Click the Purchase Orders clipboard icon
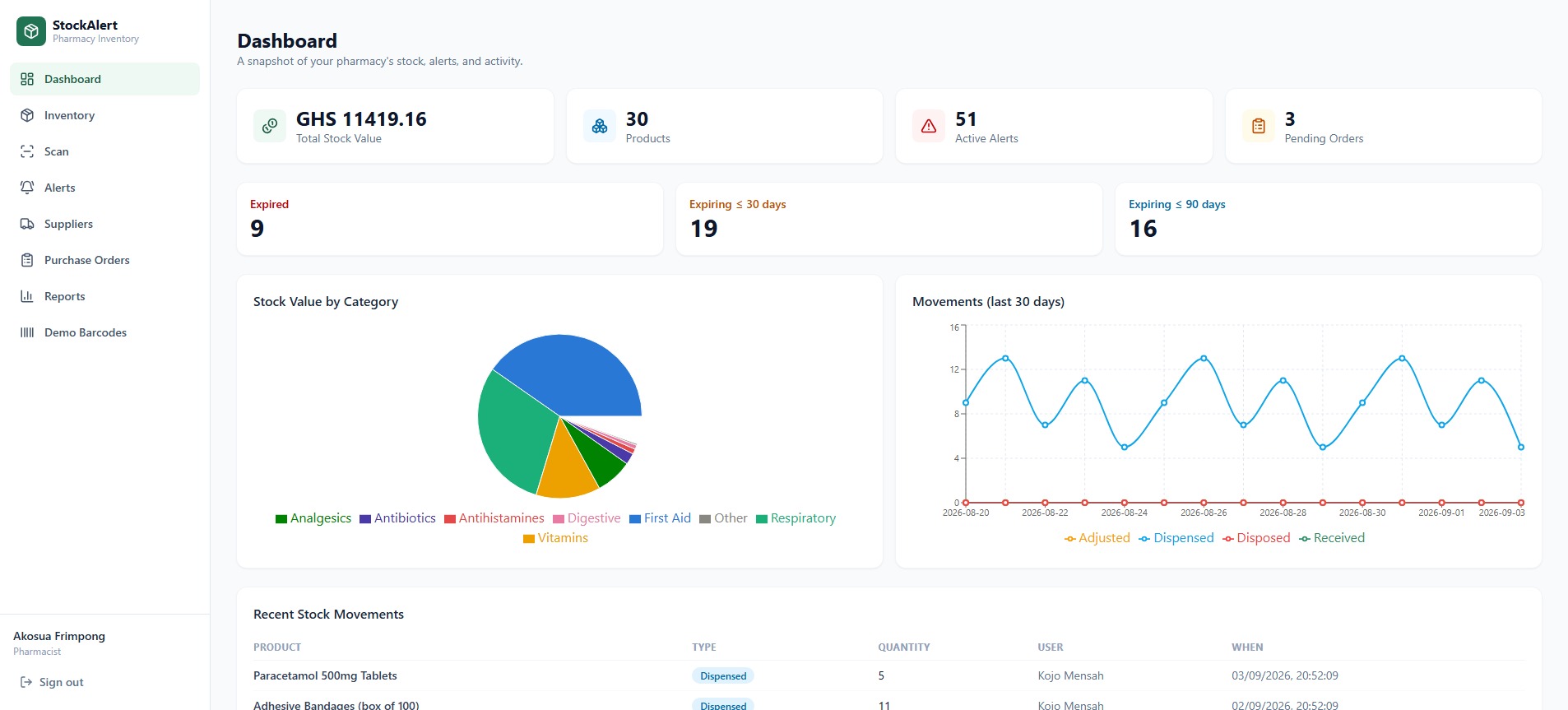Image resolution: width=1568 pixels, height=710 pixels. click(x=27, y=260)
